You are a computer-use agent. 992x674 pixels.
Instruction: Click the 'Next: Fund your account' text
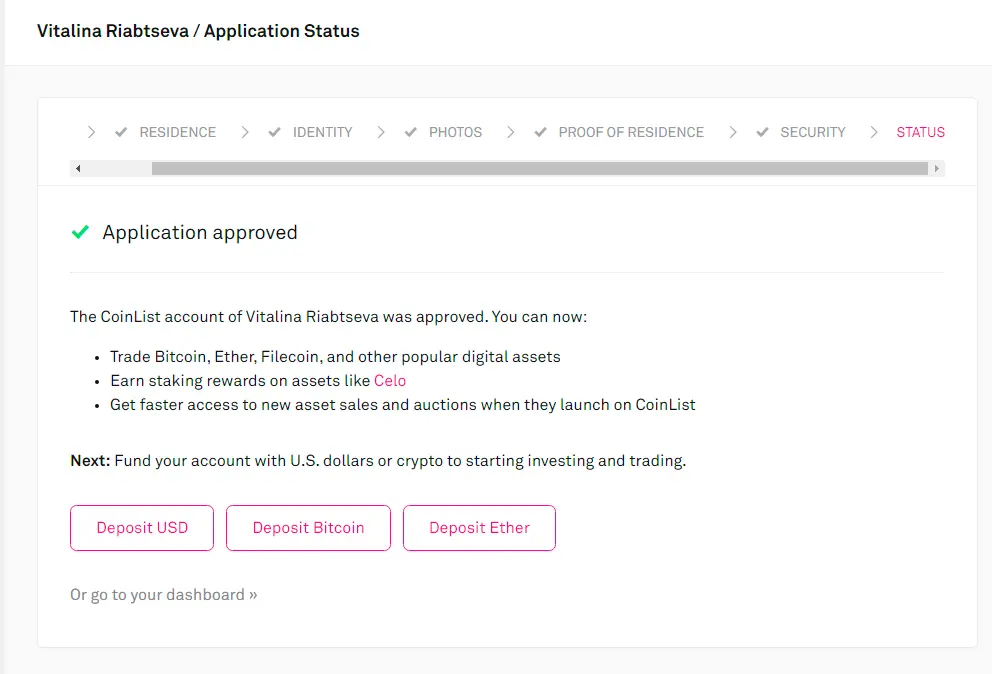click(x=378, y=461)
